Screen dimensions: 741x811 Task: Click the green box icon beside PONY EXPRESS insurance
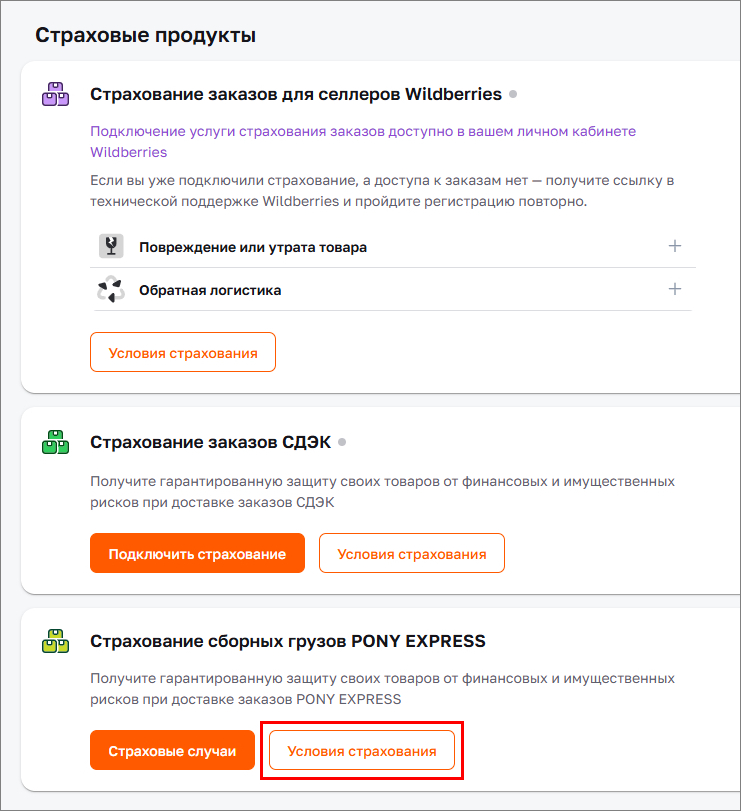click(x=56, y=642)
